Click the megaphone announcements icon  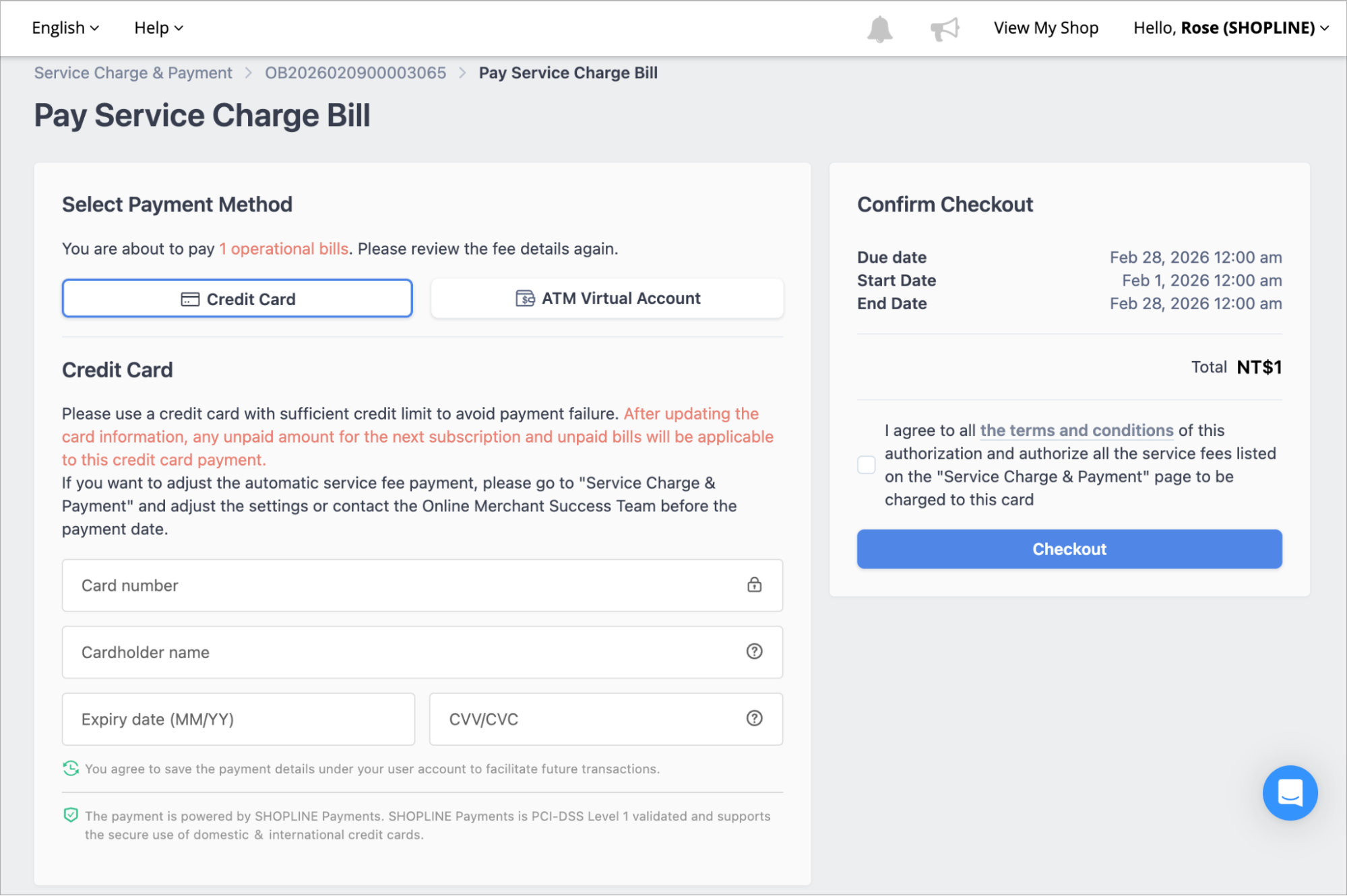945,29
